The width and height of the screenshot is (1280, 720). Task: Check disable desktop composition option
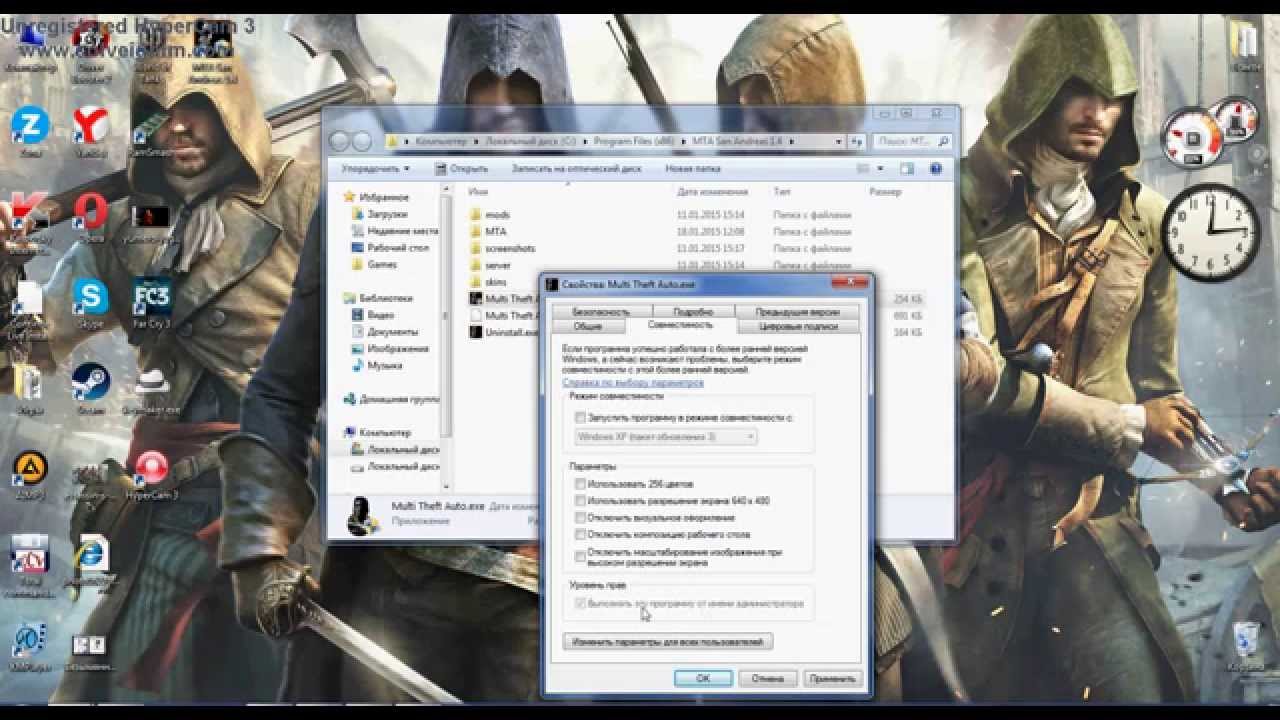click(580, 535)
